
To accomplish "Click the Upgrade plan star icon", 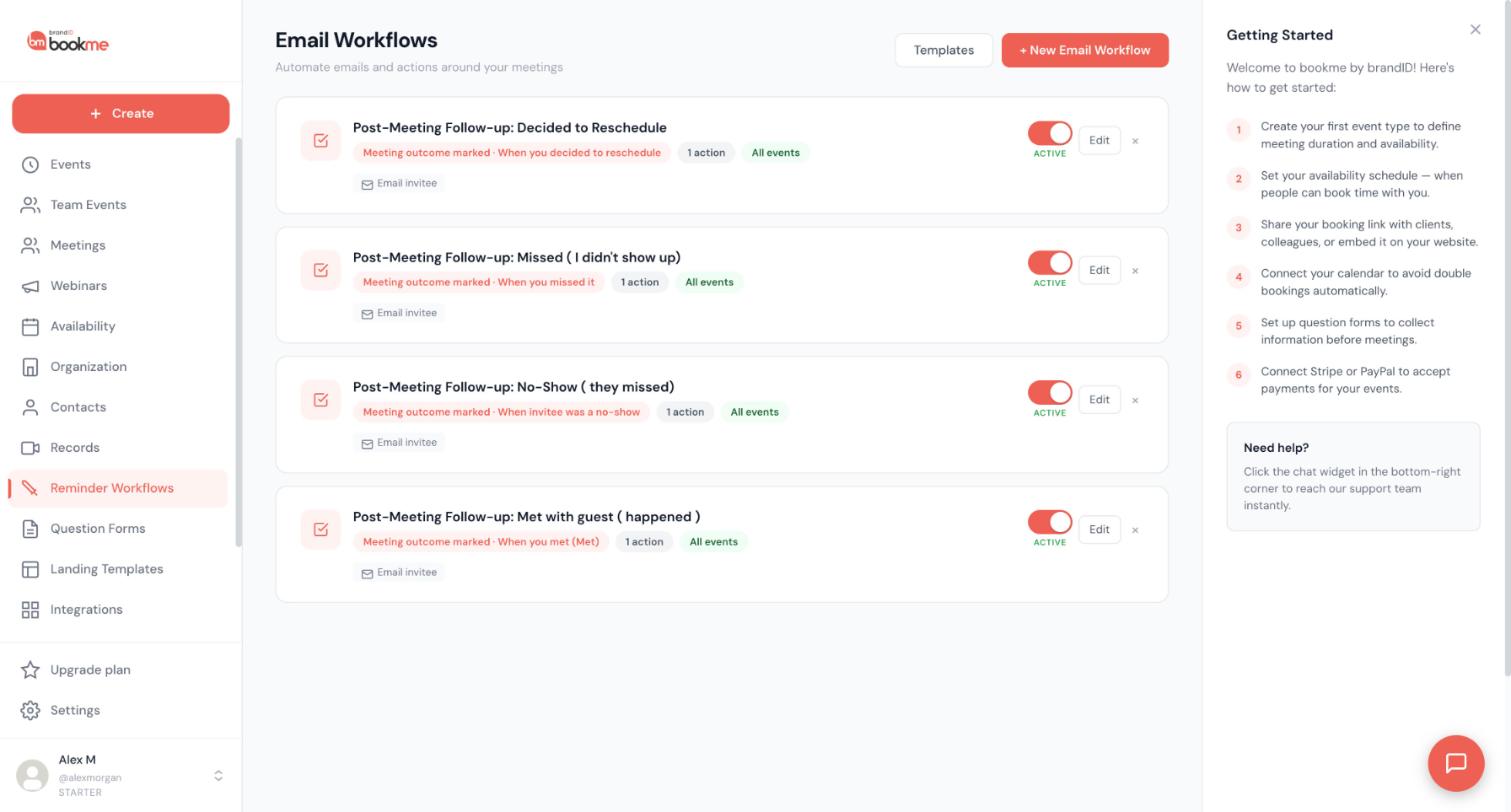I will [x=30, y=670].
